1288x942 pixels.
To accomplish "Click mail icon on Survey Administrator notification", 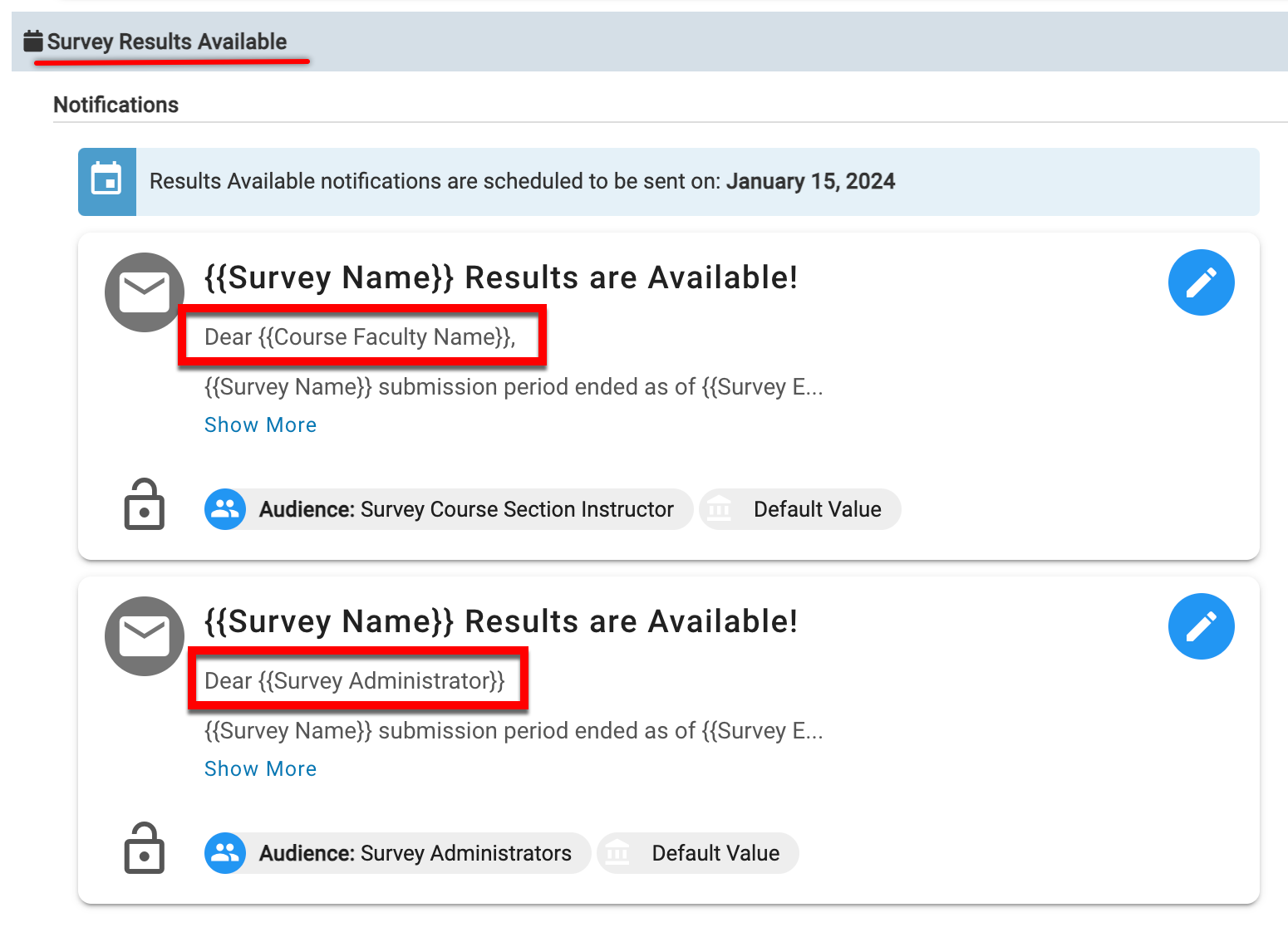I will [145, 636].
